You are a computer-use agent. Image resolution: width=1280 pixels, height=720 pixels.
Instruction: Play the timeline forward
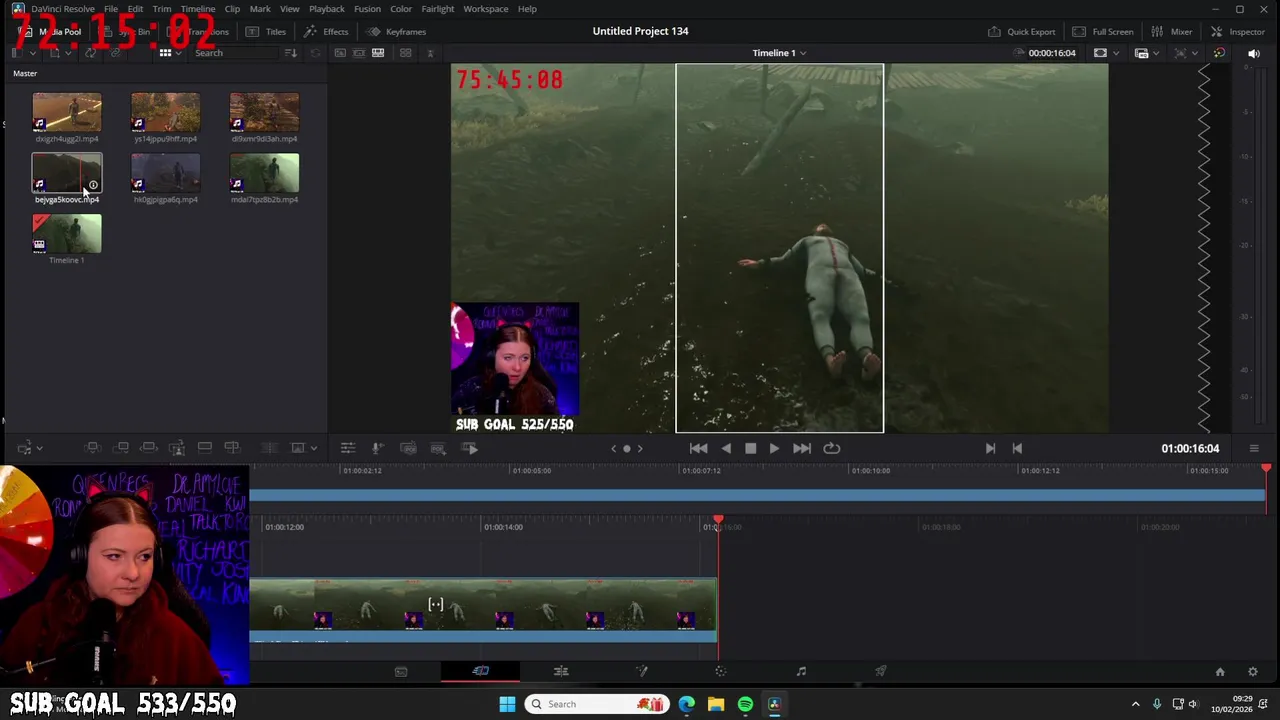(774, 448)
